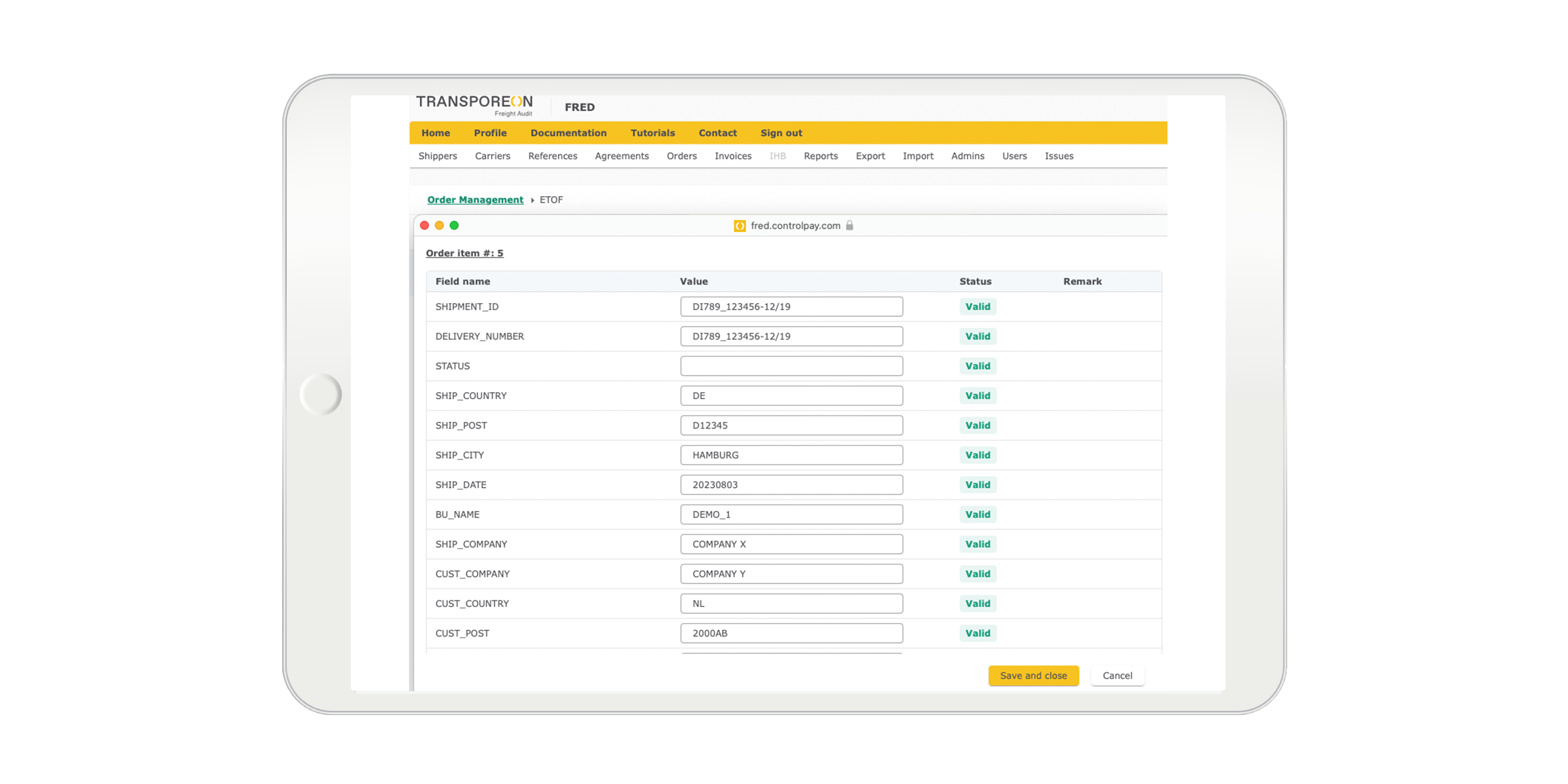The width and height of the screenshot is (1568, 784).
Task: Open the Users tab
Action: click(x=1014, y=155)
